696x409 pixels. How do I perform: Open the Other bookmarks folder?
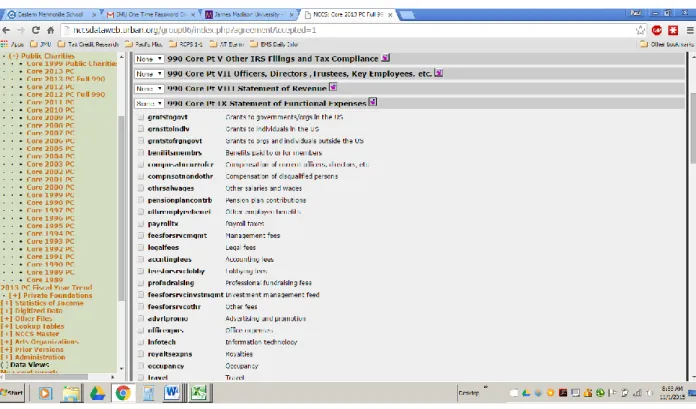pyautogui.click(x=667, y=44)
